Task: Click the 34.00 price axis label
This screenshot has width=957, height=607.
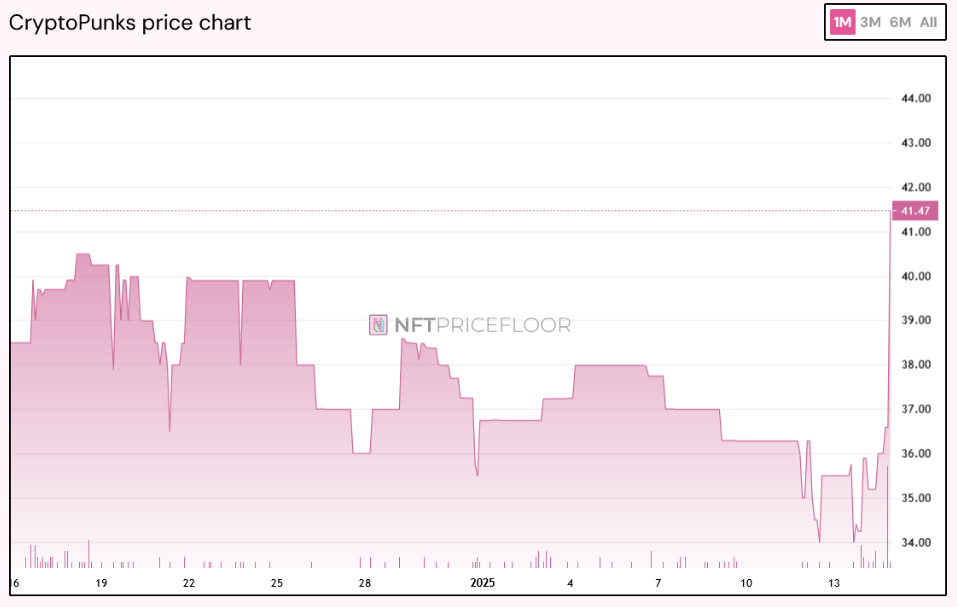Action: point(916,542)
